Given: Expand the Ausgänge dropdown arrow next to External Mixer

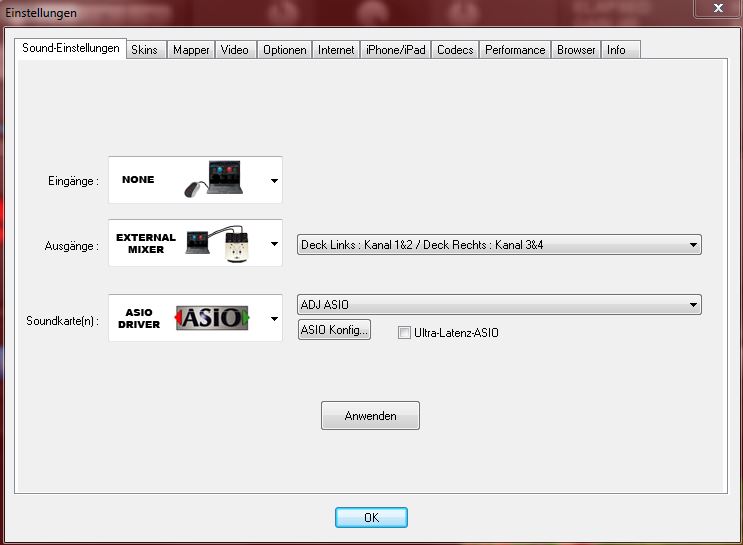Looking at the screenshot, I should pyautogui.click(x=274, y=244).
